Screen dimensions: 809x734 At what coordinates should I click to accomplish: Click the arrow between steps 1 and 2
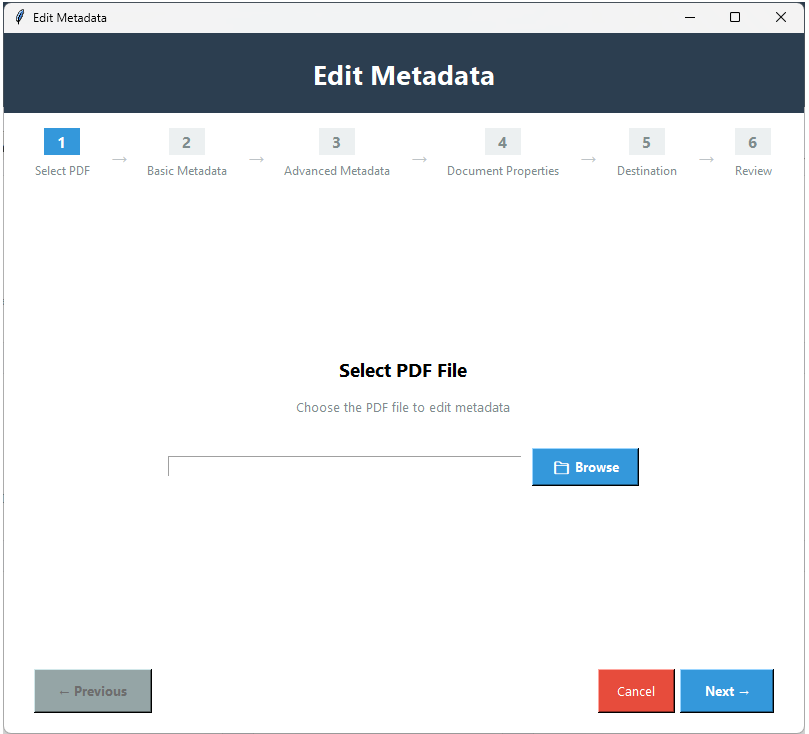click(119, 158)
